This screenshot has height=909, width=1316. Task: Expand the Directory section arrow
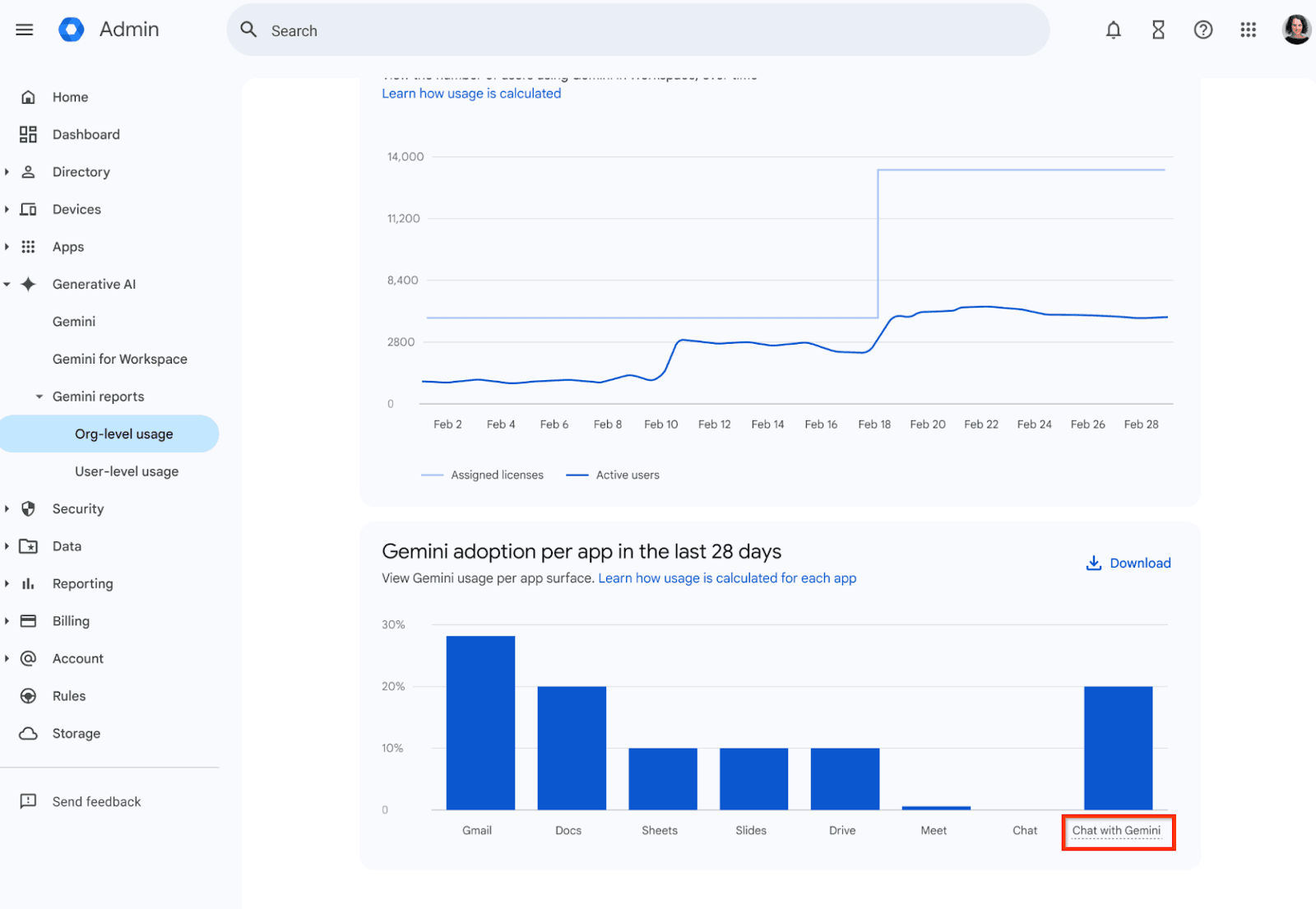pyautogui.click(x=7, y=172)
